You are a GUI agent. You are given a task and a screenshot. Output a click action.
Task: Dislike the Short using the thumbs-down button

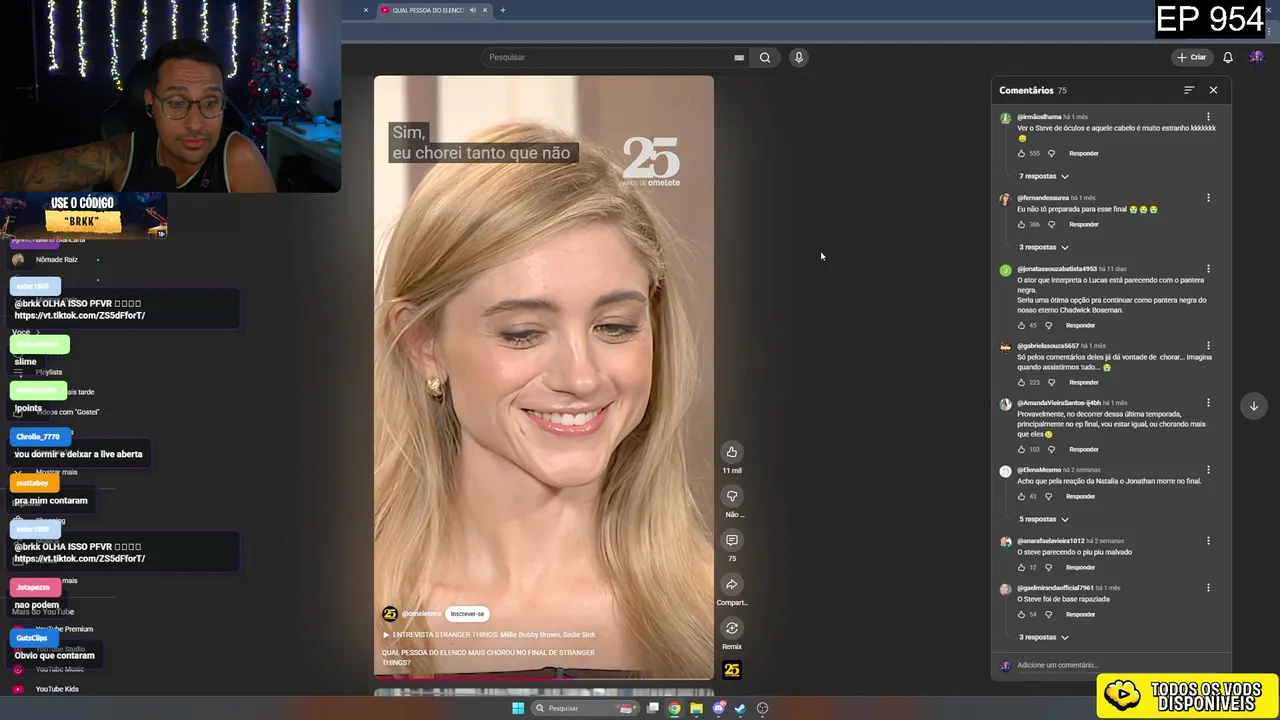732,496
